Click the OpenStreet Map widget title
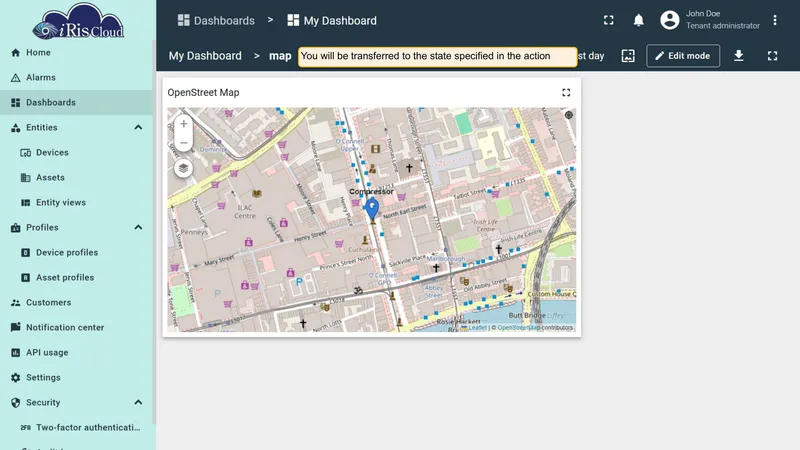Image resolution: width=800 pixels, height=450 pixels. tap(204, 92)
